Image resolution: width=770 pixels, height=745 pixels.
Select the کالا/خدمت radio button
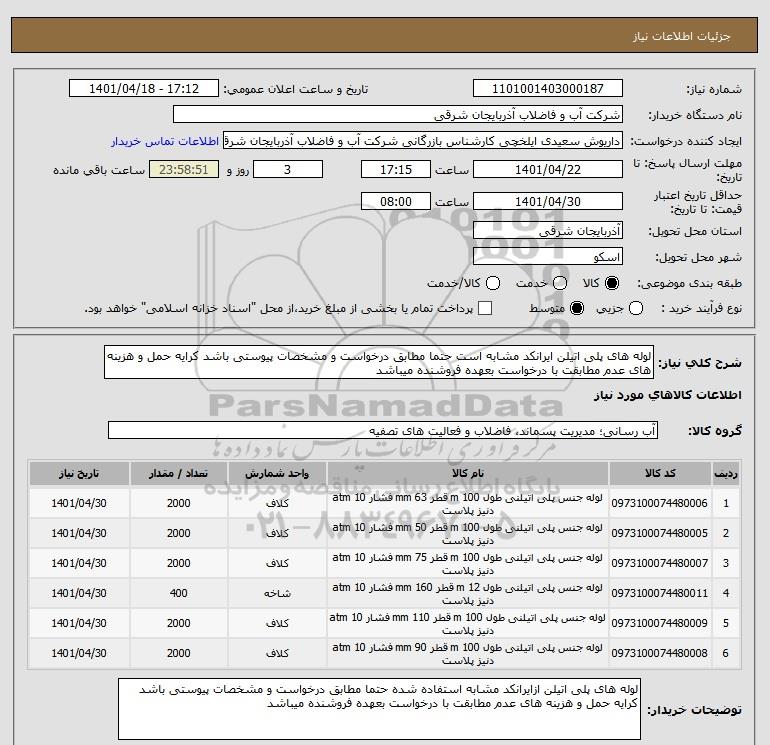(493, 283)
